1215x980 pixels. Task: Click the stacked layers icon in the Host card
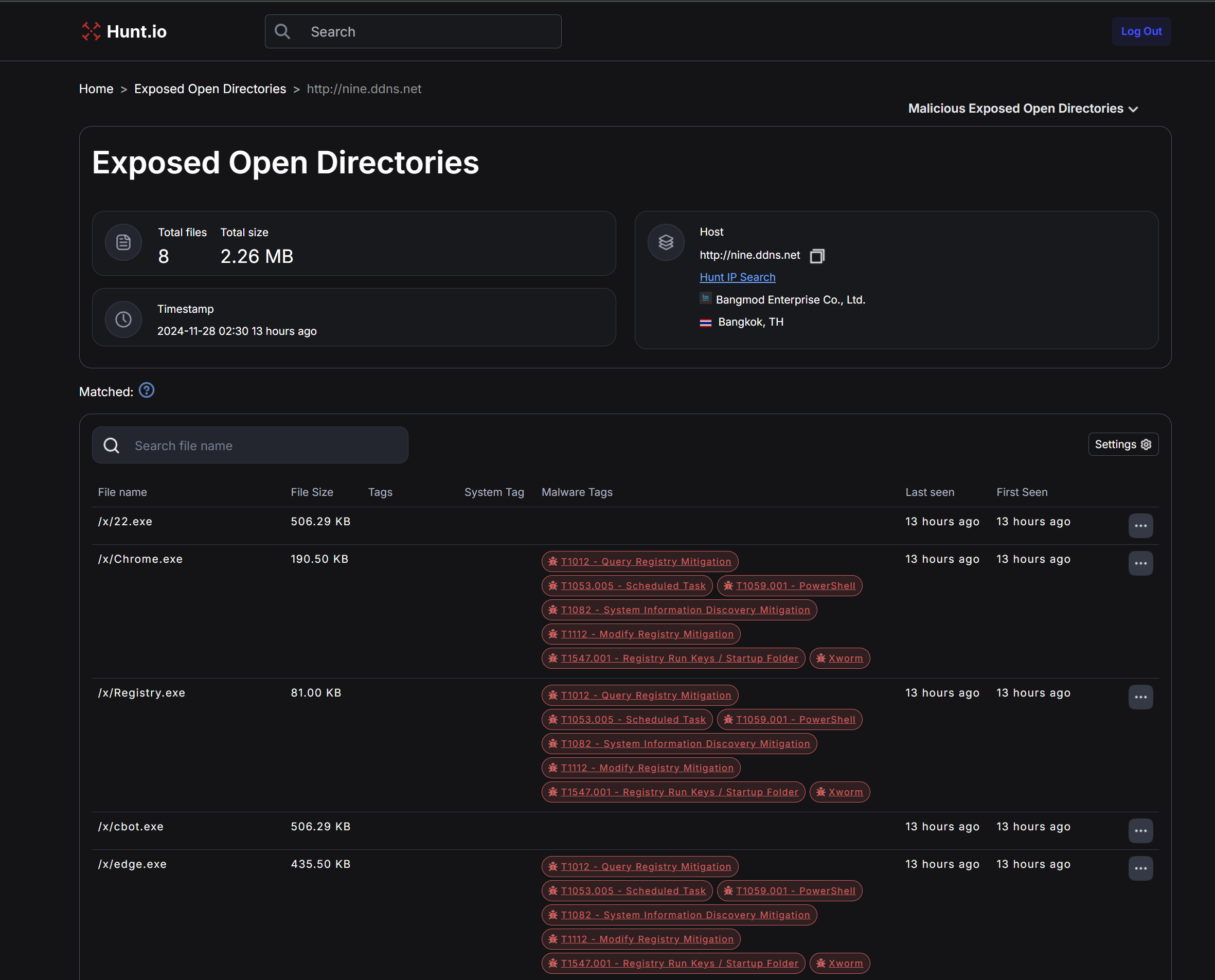(666, 242)
